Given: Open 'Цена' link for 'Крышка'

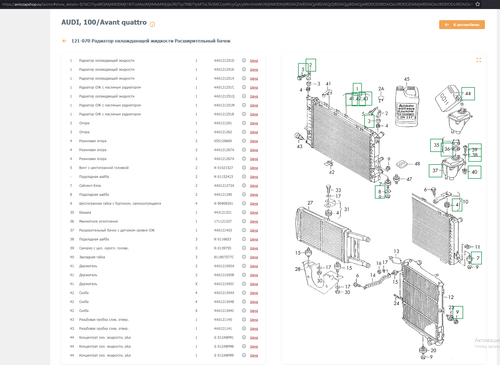Looking at the screenshot, I should (x=254, y=212).
